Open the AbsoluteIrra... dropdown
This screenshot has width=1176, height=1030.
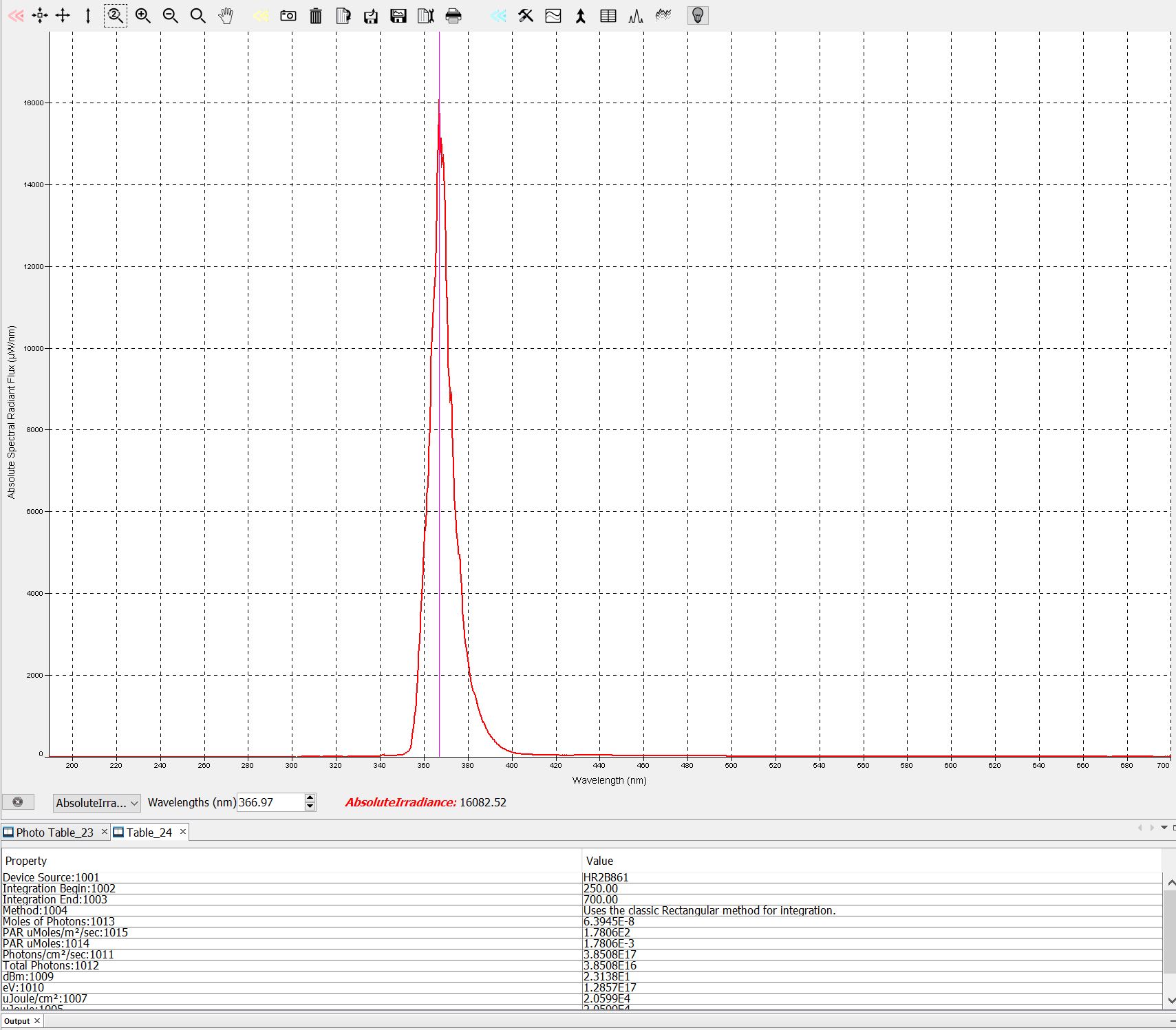pos(97,803)
